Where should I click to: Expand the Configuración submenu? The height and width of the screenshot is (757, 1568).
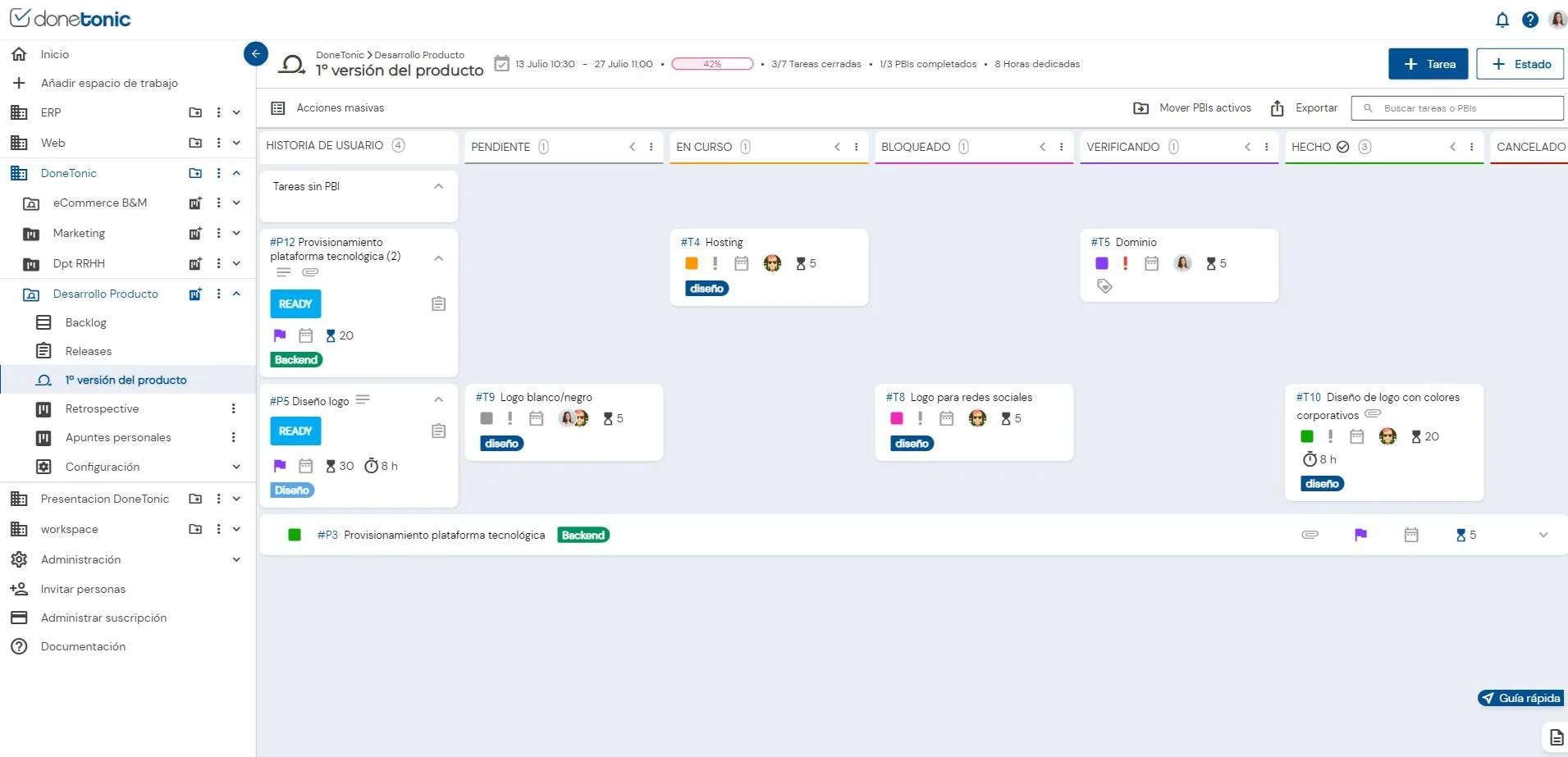point(236,467)
